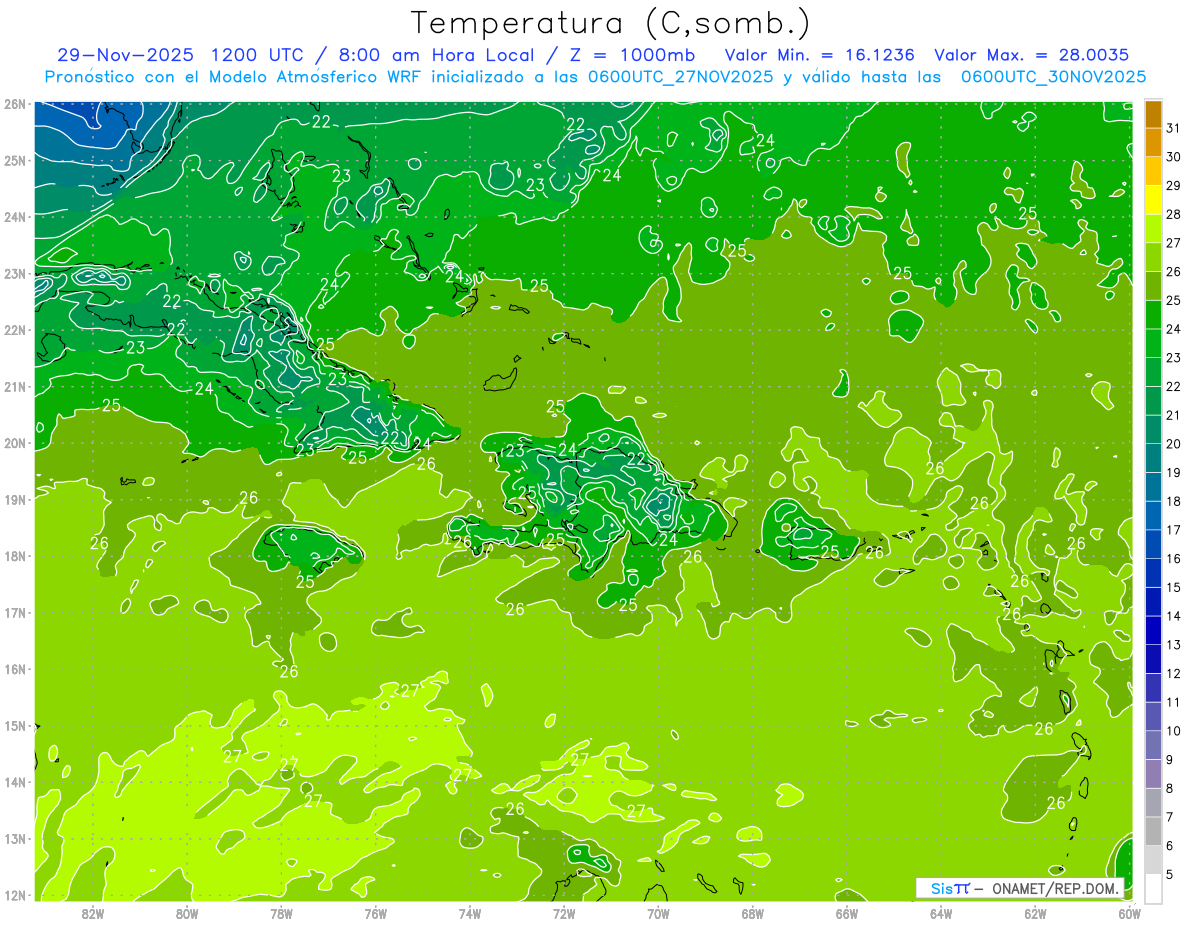Viewport: 1200px width, 927px height.
Task: Click the 31 value on the color scale
Action: (x=1174, y=128)
